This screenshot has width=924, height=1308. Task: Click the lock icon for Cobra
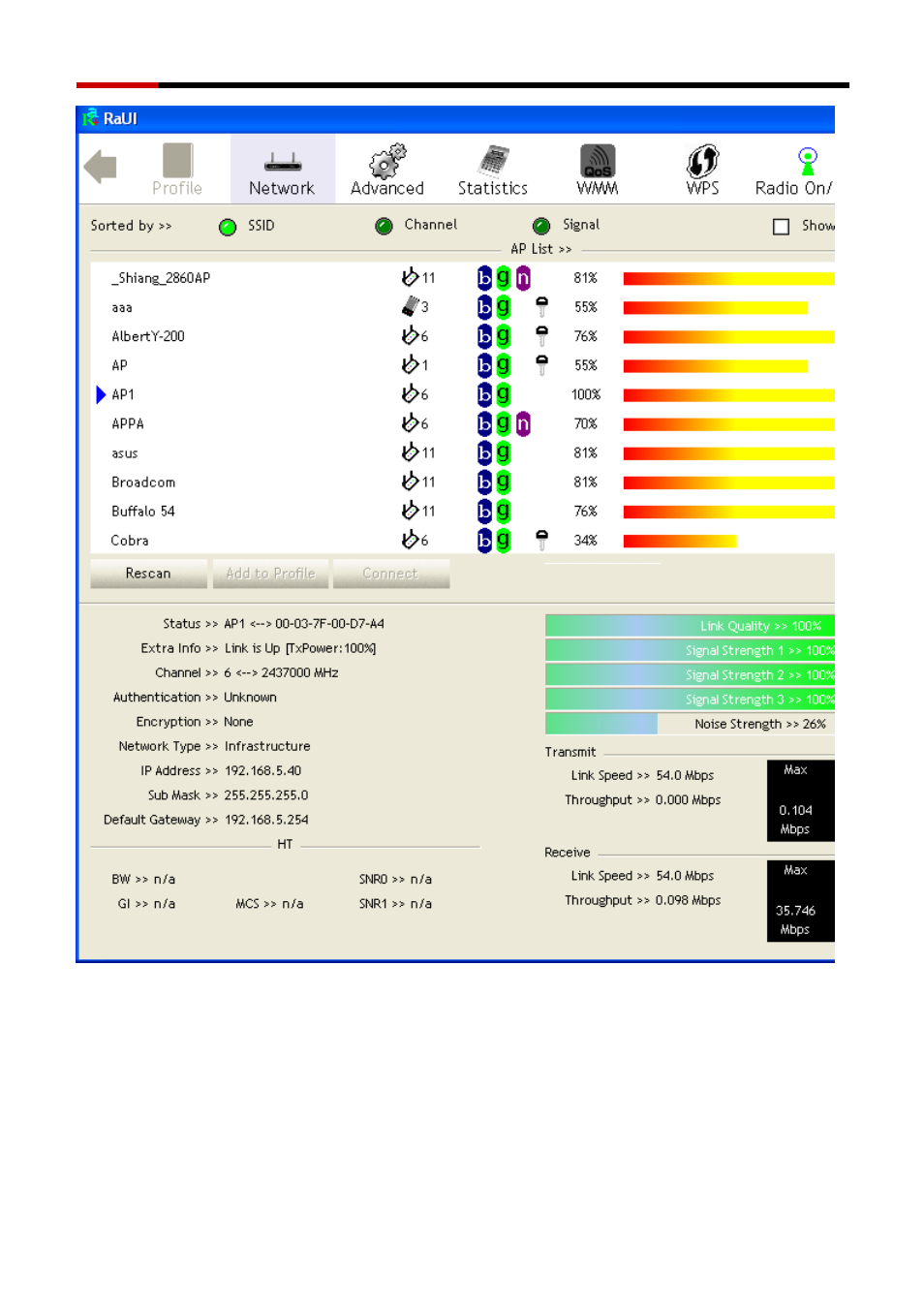(541, 540)
